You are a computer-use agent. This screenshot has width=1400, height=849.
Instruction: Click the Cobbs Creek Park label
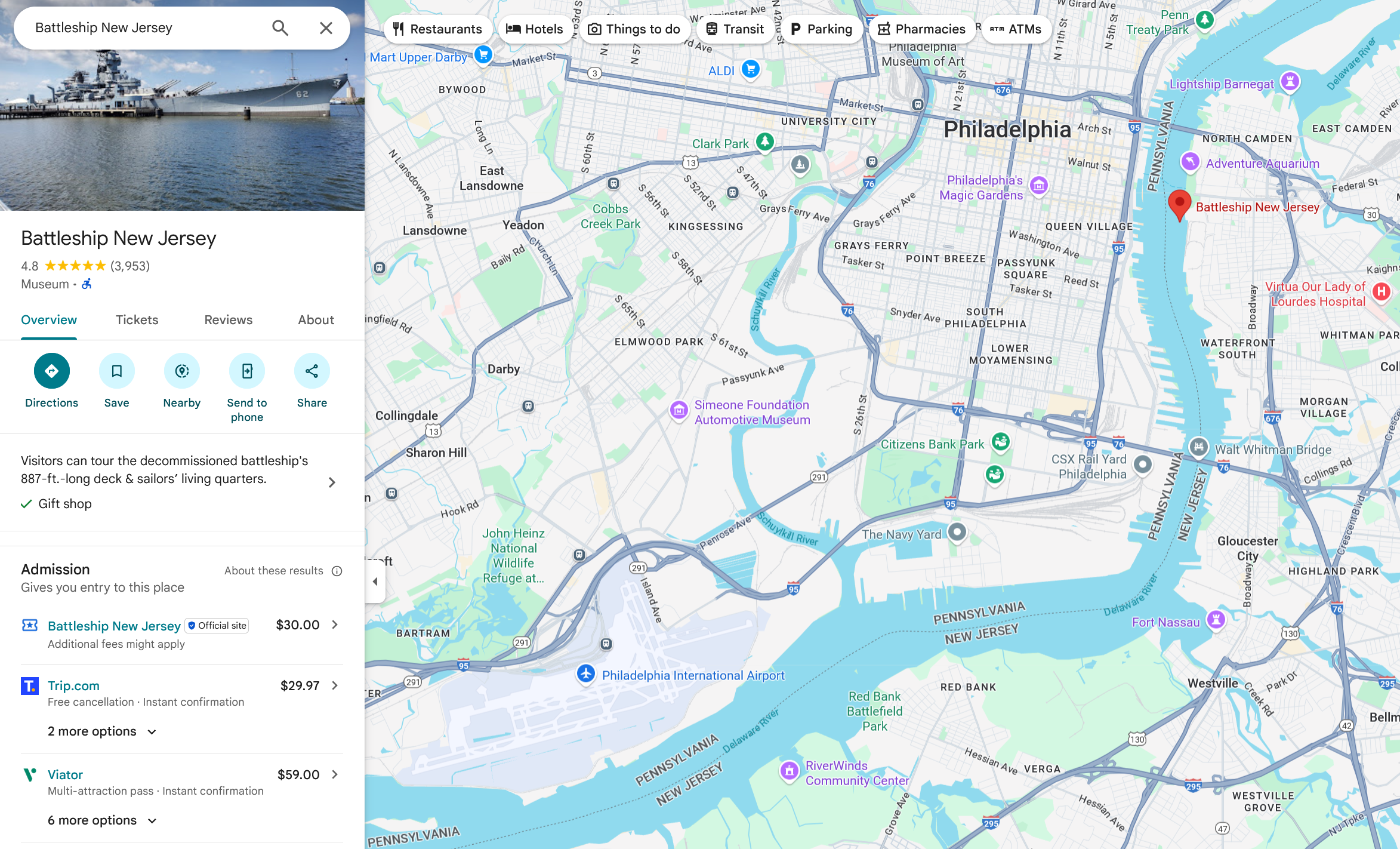tap(610, 216)
